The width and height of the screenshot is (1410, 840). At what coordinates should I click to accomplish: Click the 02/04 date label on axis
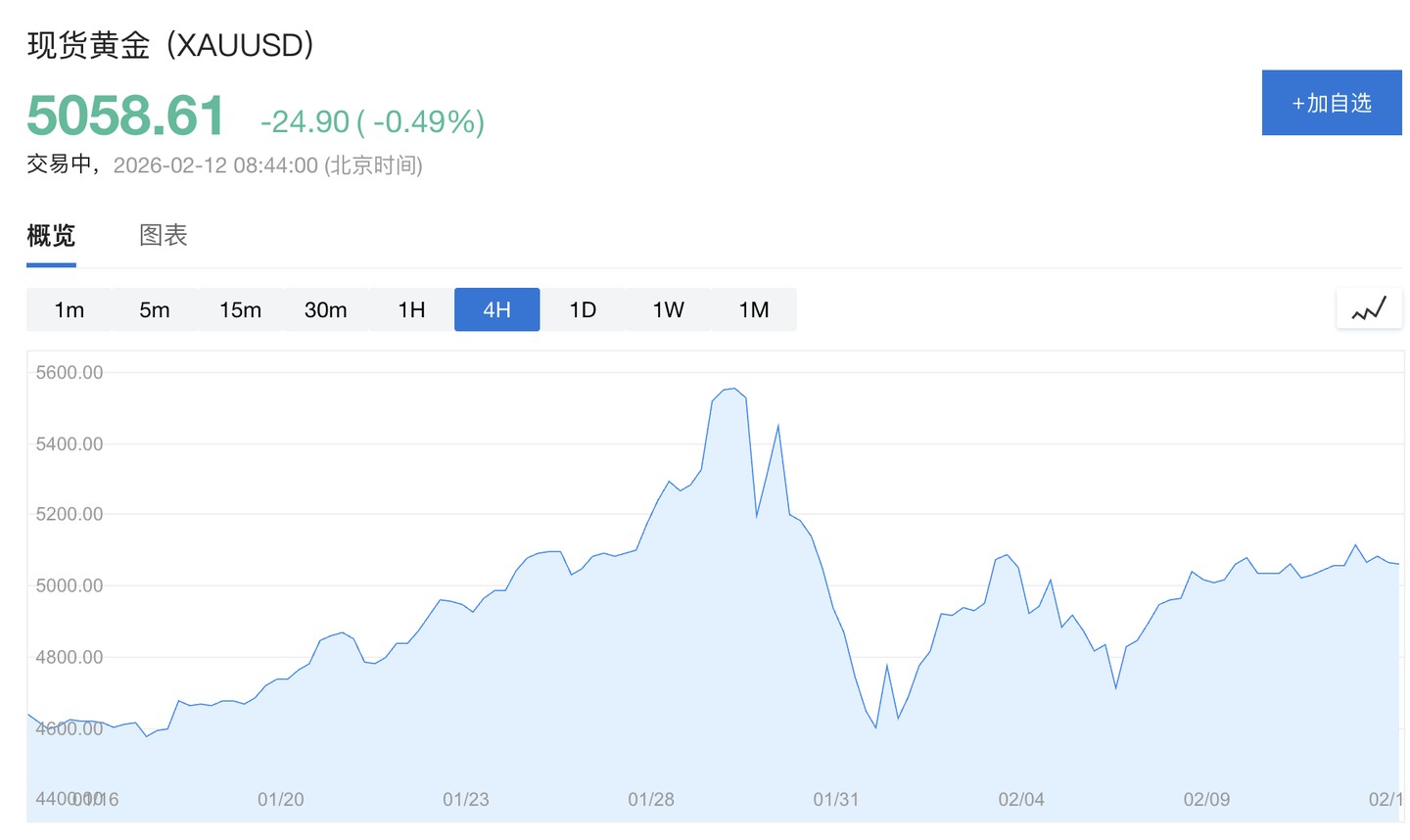pos(1020,800)
